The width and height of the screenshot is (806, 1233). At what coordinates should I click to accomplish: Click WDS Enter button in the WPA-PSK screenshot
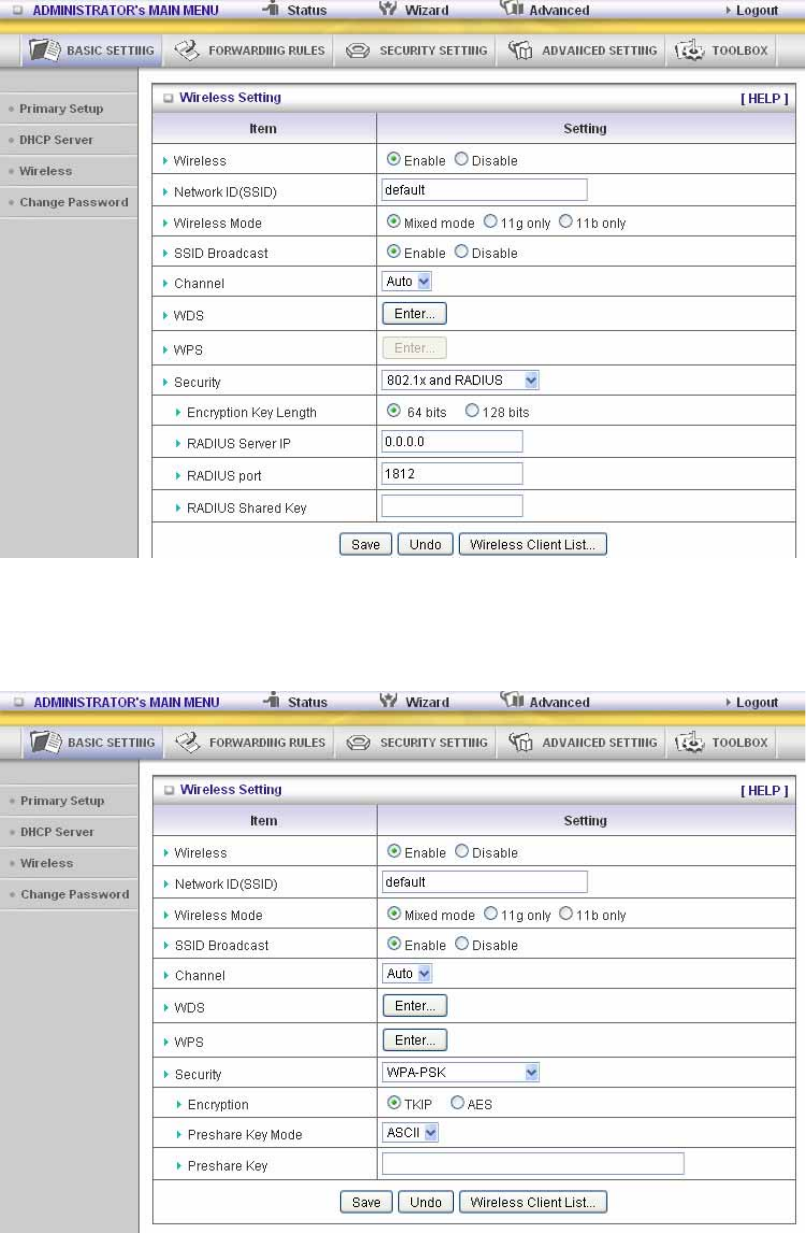pos(414,1006)
